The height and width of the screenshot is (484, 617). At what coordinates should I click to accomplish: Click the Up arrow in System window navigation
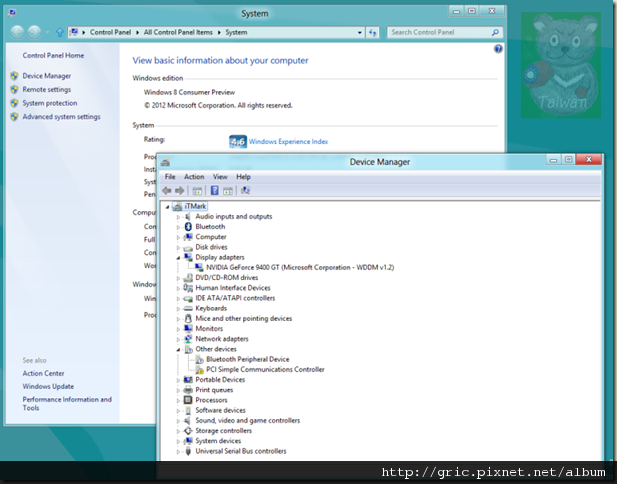tap(60, 32)
